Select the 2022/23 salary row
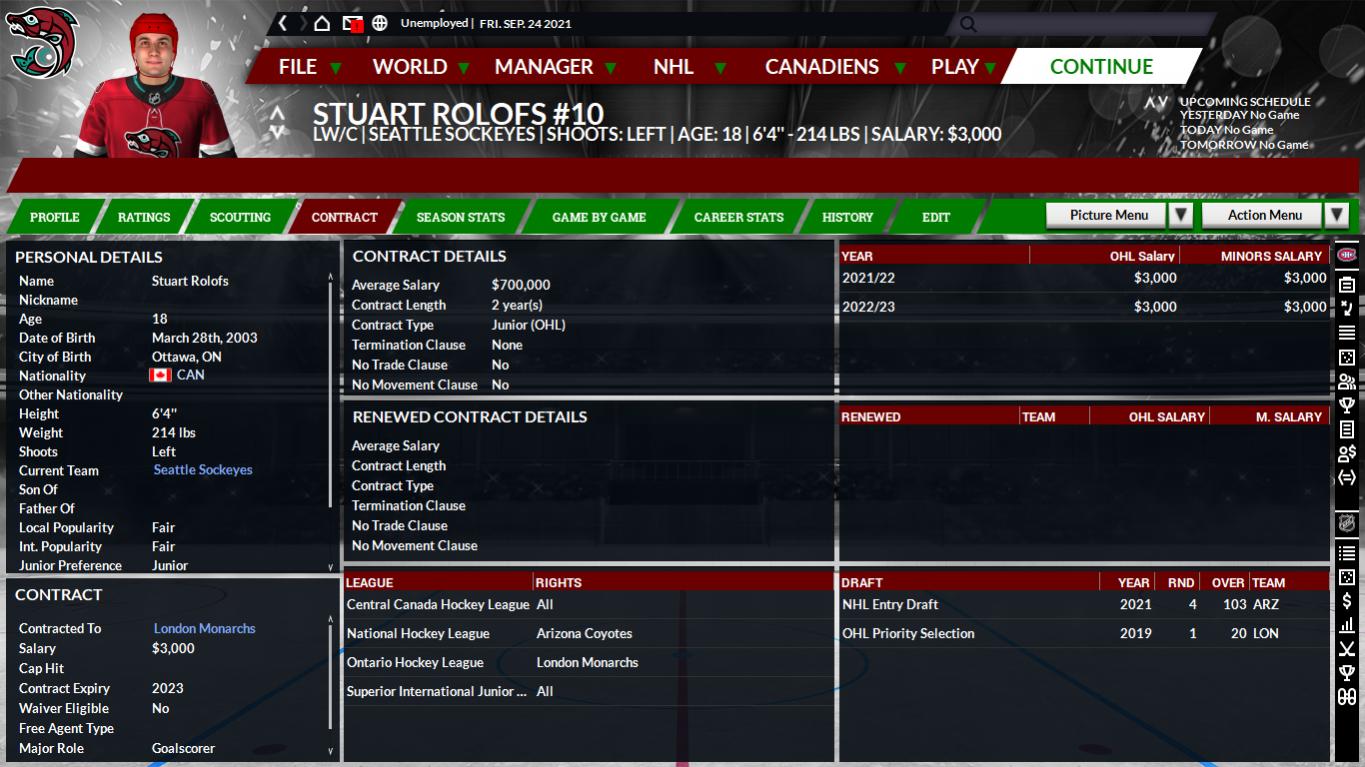 [x=1085, y=307]
